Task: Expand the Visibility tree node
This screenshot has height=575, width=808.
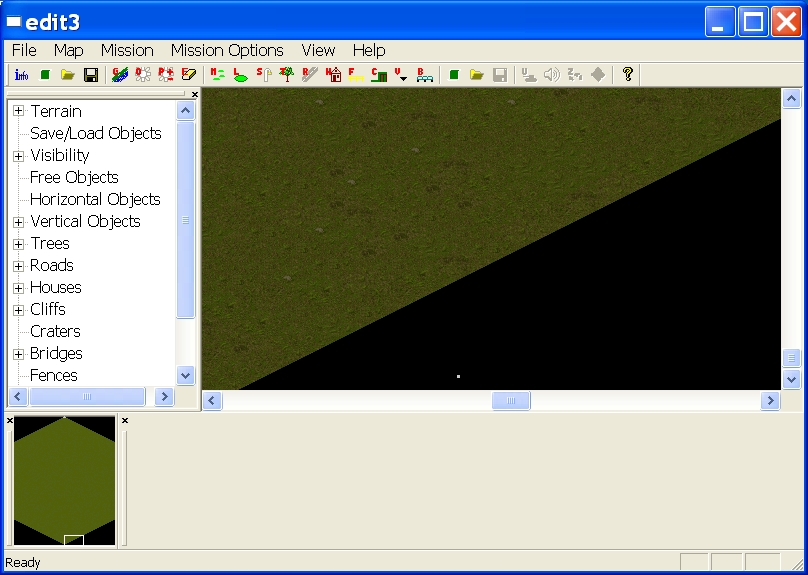Action: click(19, 155)
